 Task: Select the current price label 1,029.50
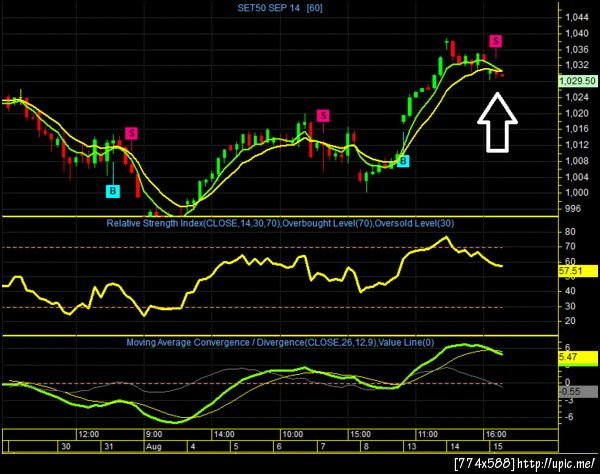577,81
